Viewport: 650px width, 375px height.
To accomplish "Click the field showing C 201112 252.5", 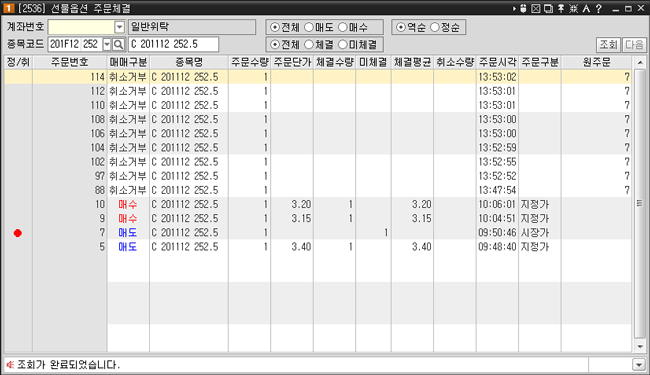I will pyautogui.click(x=173, y=44).
